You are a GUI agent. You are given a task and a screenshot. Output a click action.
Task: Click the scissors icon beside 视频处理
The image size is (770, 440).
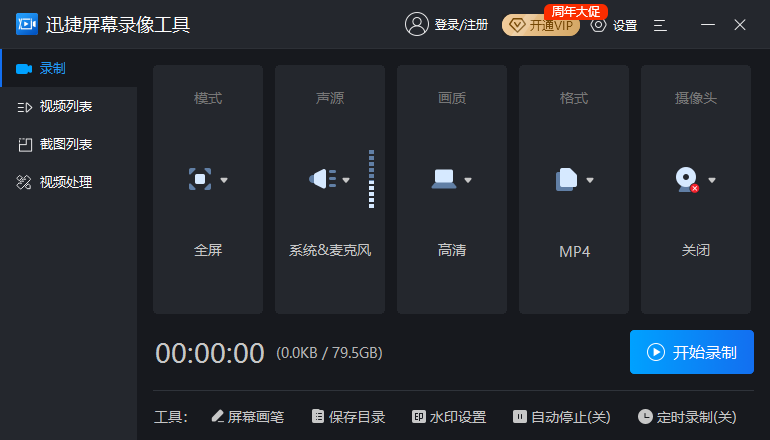tap(24, 182)
